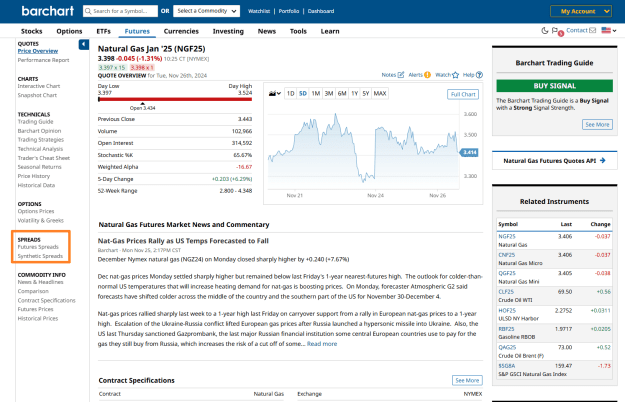Open Nat-Gas Prices Rally article headline
Screen dimensions: 625x402
pyautogui.click(x=183, y=241)
